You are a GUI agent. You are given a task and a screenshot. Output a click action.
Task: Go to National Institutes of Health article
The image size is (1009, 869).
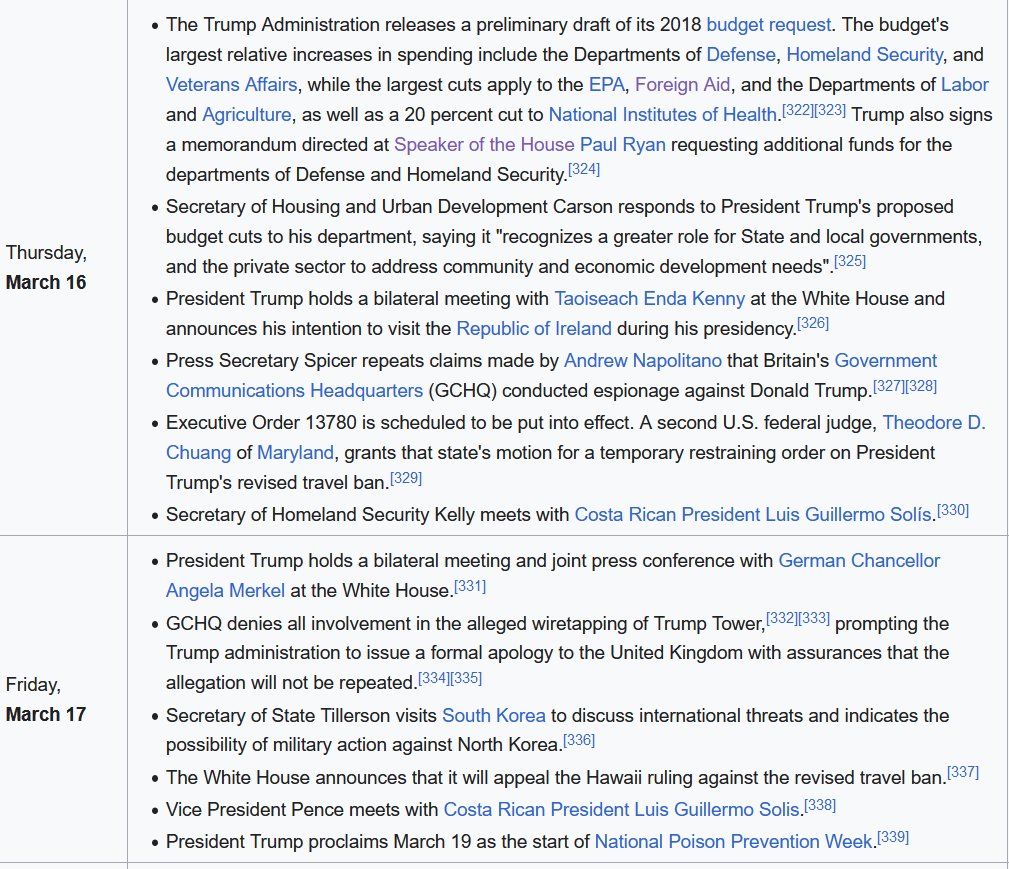pyautogui.click(x=662, y=115)
